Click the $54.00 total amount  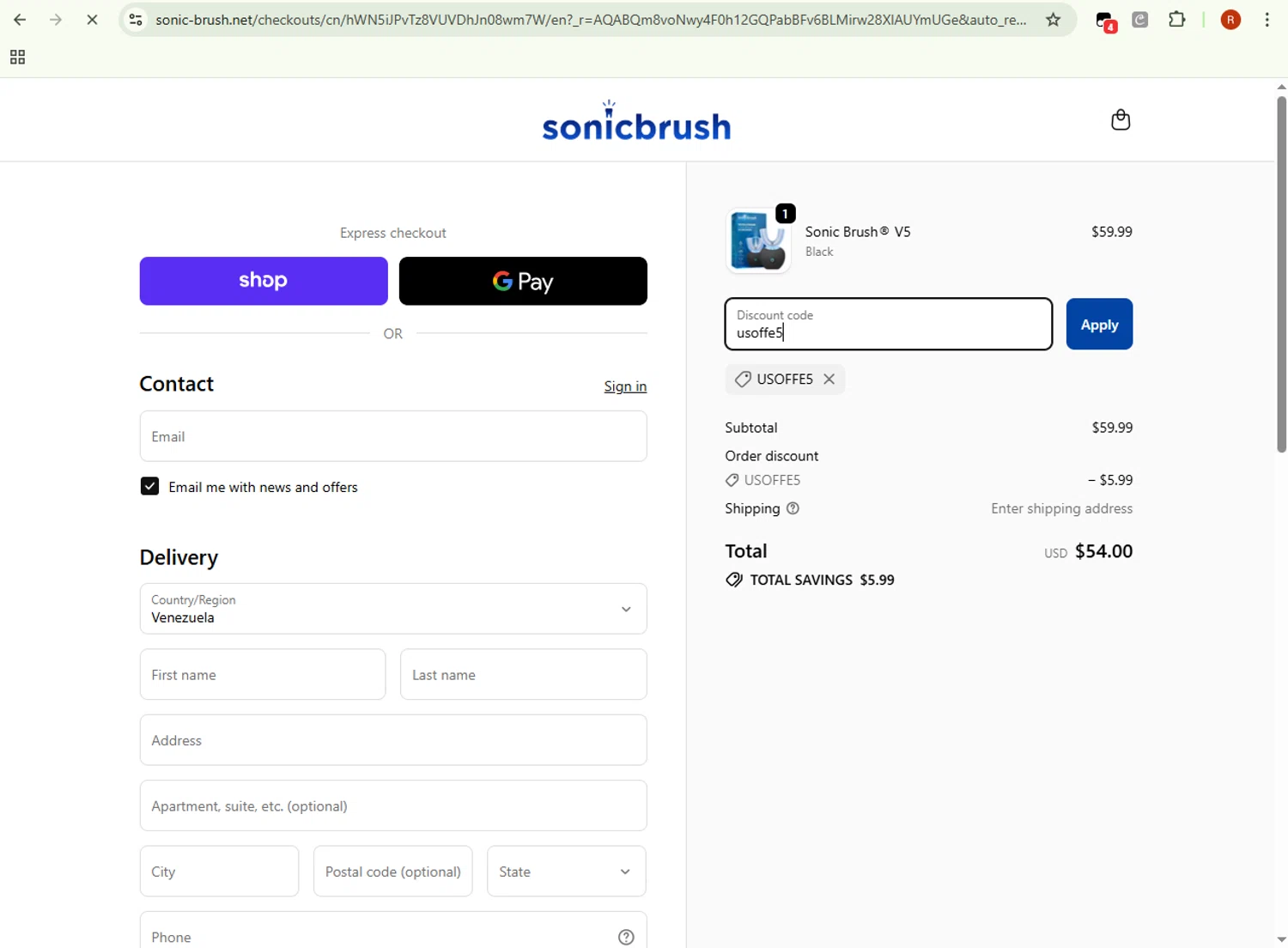coord(1103,551)
